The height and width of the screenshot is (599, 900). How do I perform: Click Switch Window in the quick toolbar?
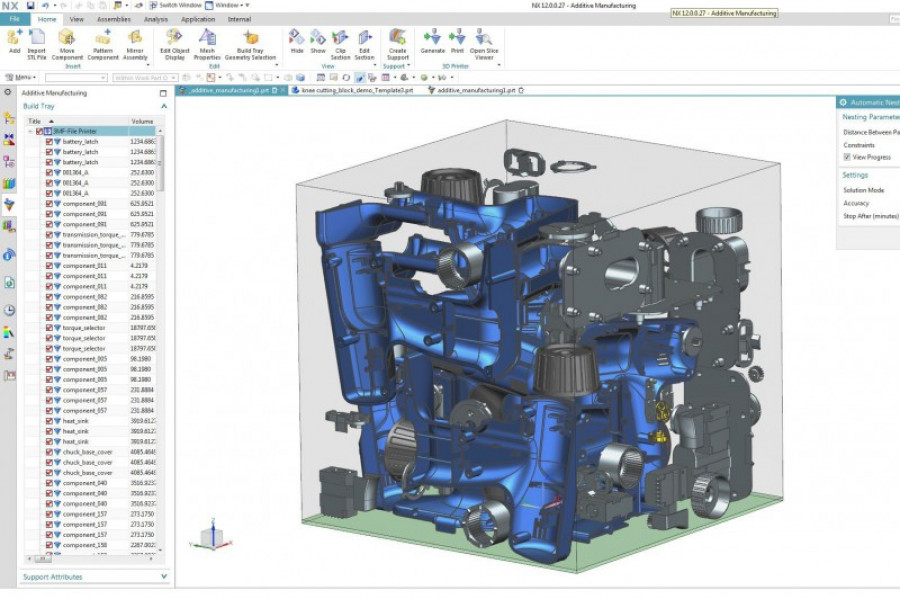pos(174,5)
